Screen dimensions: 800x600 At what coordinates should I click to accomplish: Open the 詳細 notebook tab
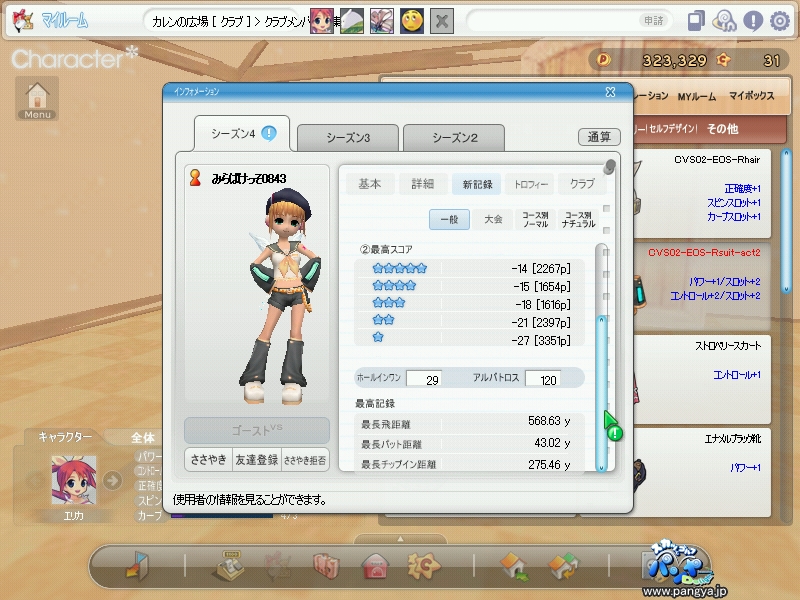[x=423, y=184]
